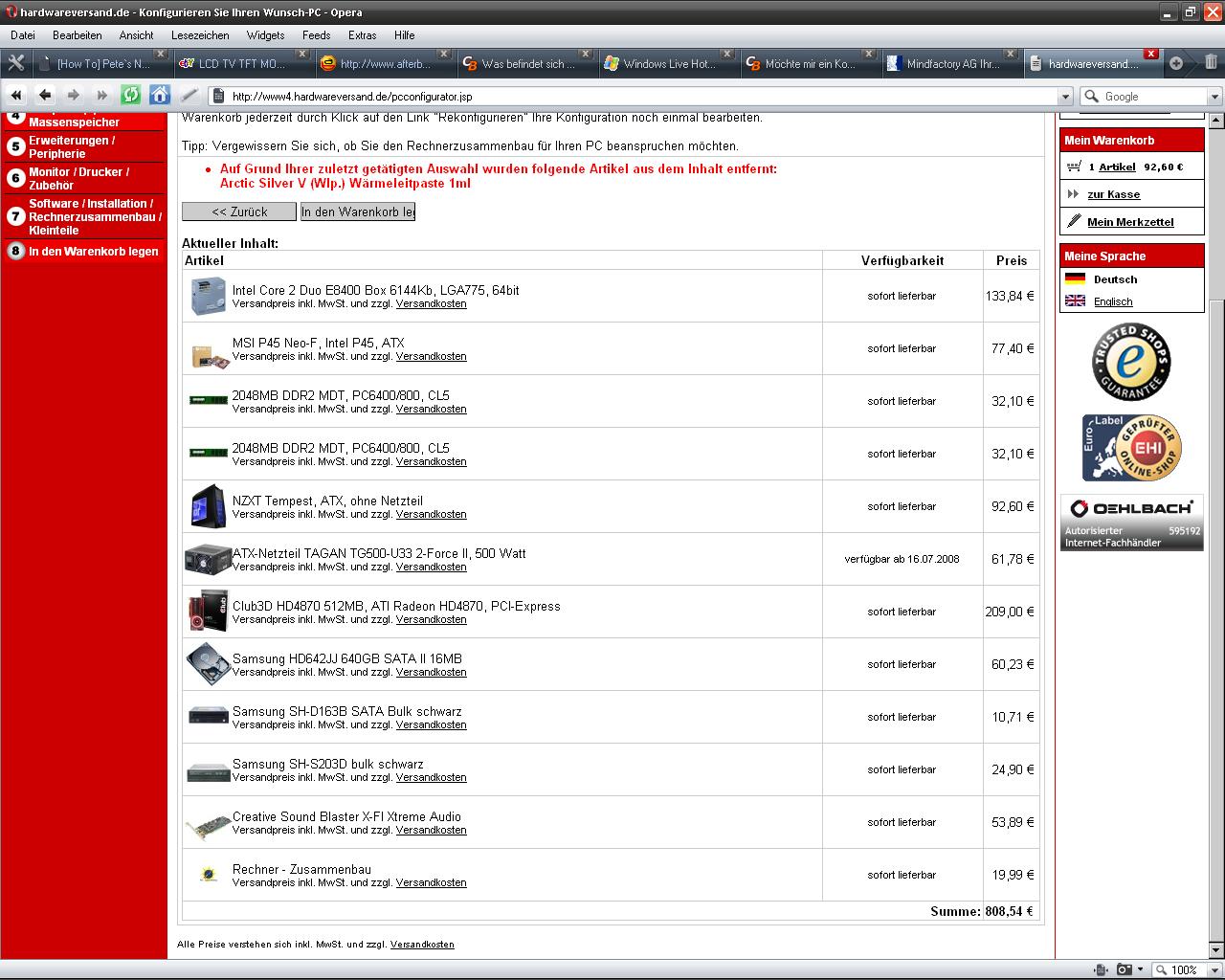This screenshot has width=1225, height=980.
Task: Click the << Zurück button
Action: (x=239, y=212)
